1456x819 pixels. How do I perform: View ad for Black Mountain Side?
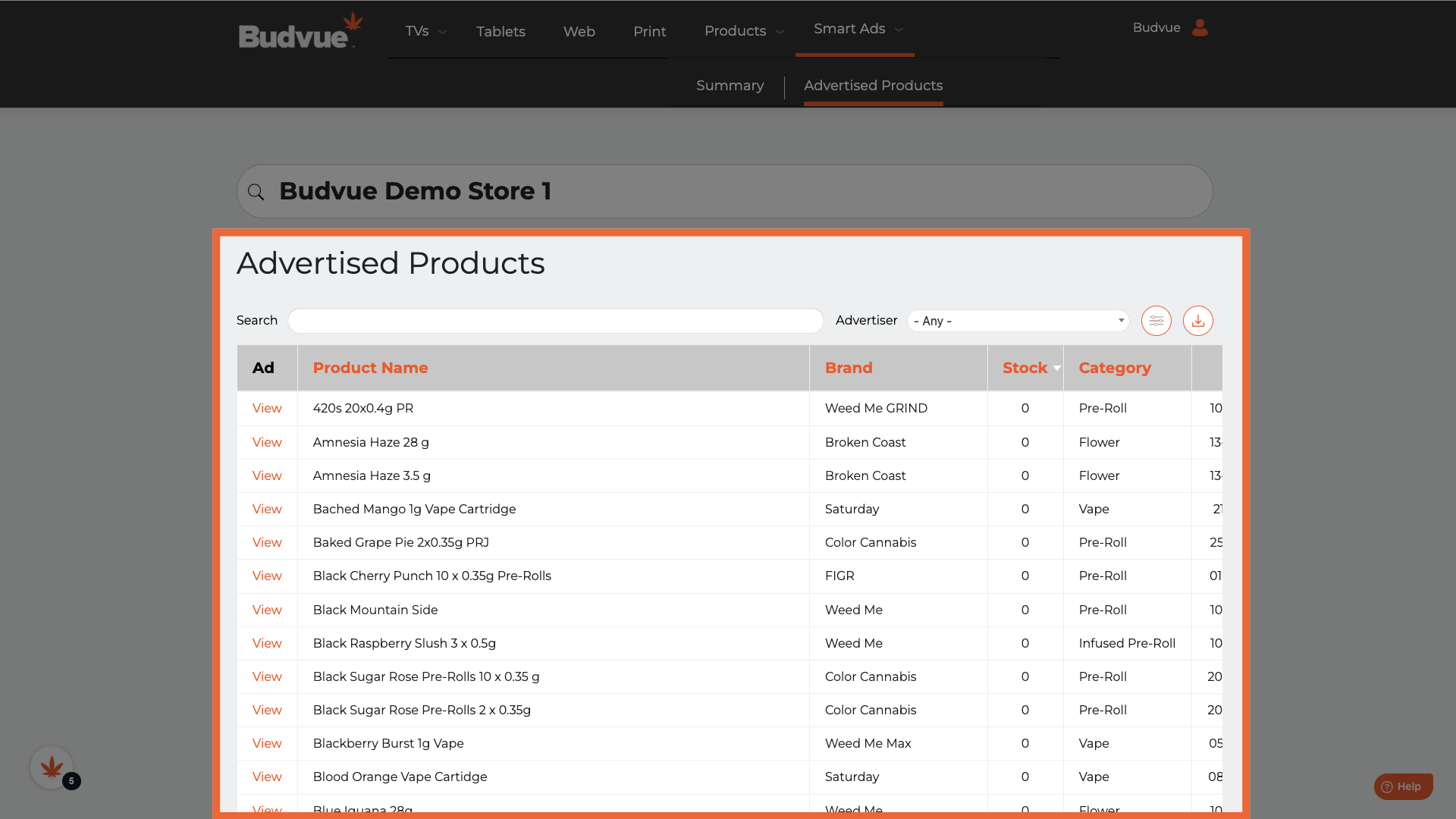tap(267, 610)
